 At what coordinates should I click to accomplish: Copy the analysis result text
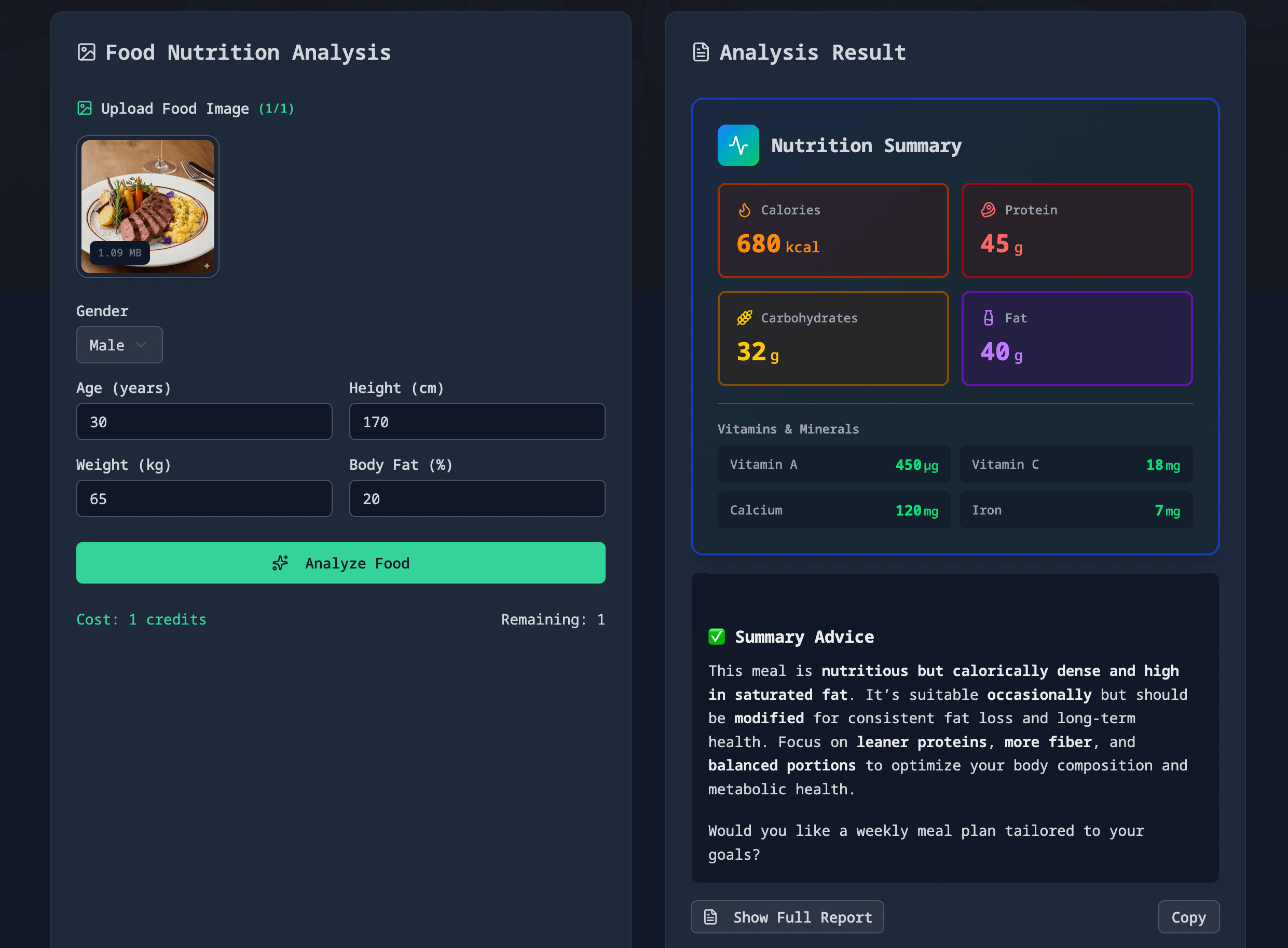click(x=1188, y=917)
